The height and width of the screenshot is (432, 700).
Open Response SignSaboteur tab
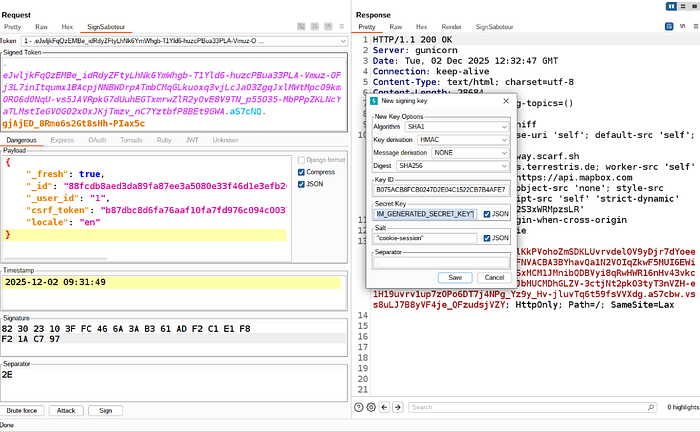494,27
